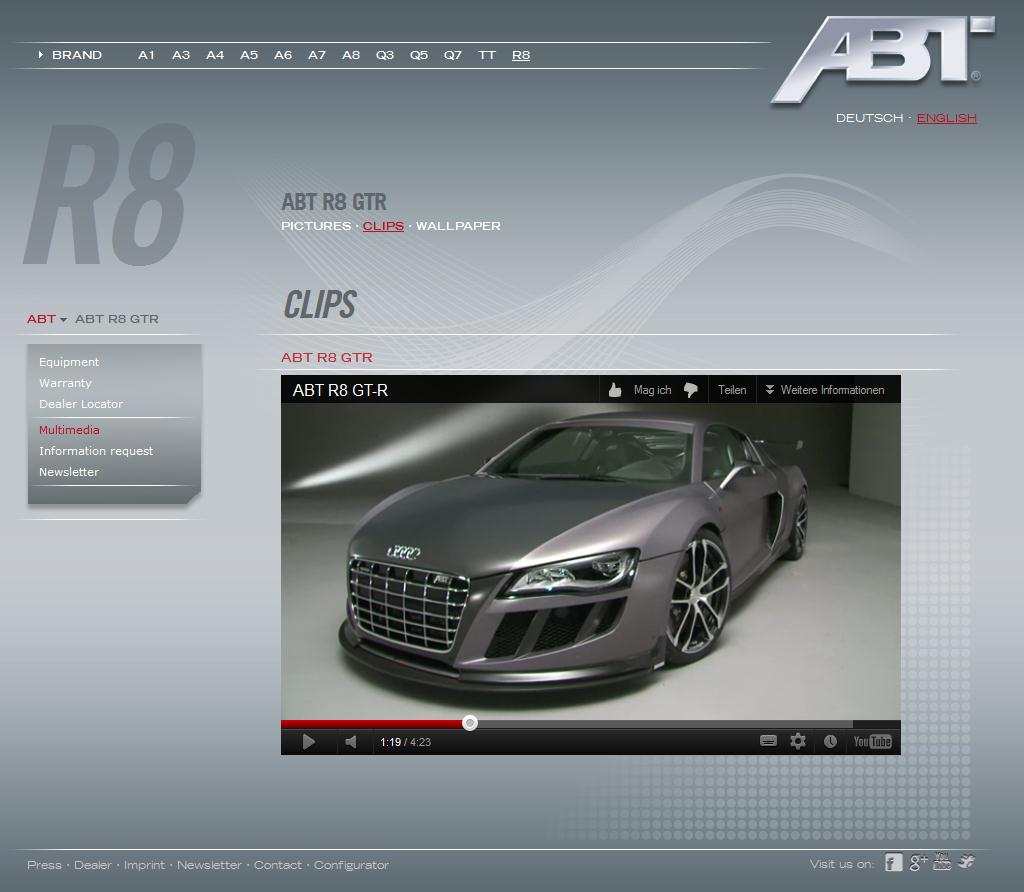Click the ABT R8 GT-R video title
Screen dimensions: 1024x892
(340, 390)
